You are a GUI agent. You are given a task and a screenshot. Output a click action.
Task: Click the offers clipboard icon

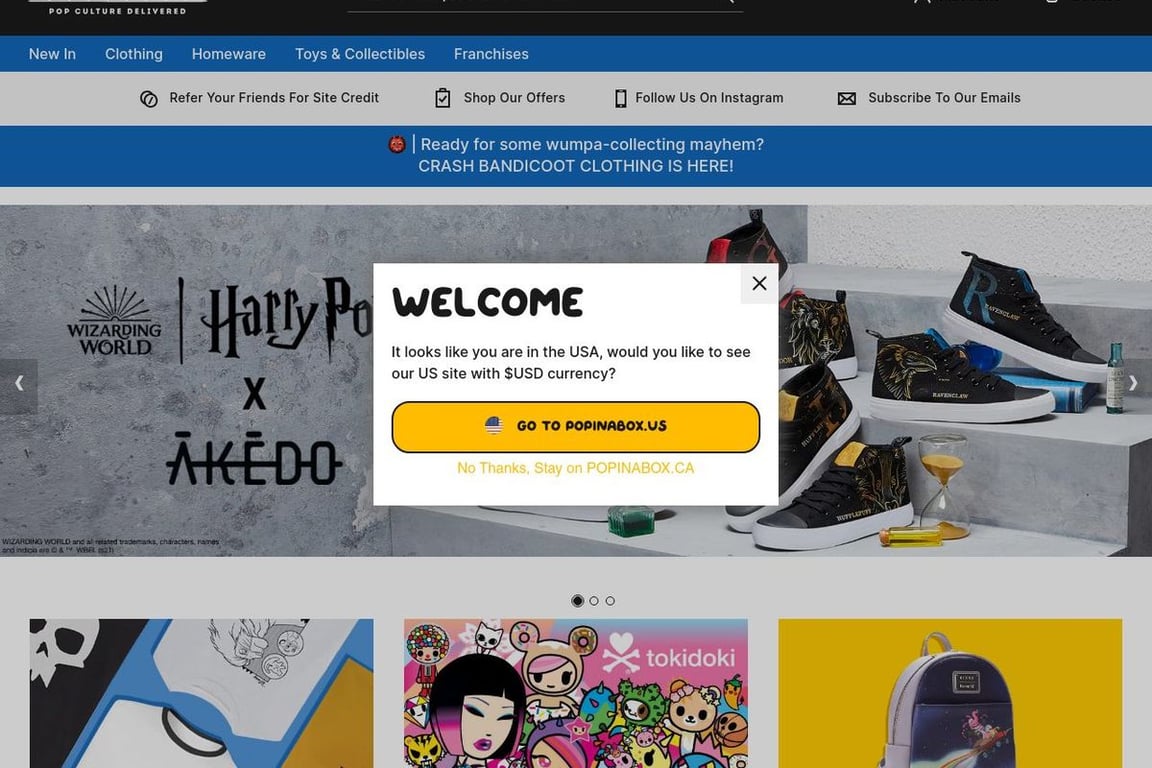[442, 98]
